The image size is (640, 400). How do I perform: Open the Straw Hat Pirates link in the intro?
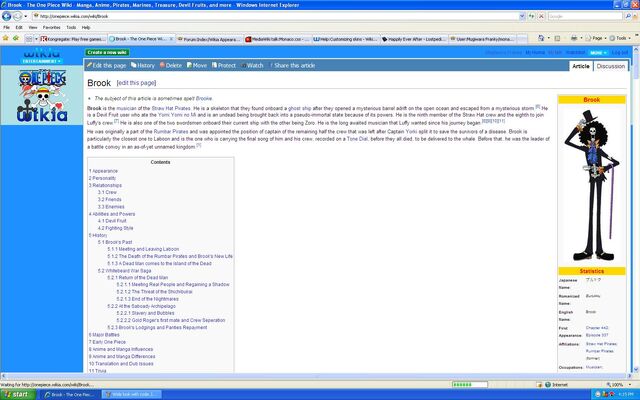[171, 108]
